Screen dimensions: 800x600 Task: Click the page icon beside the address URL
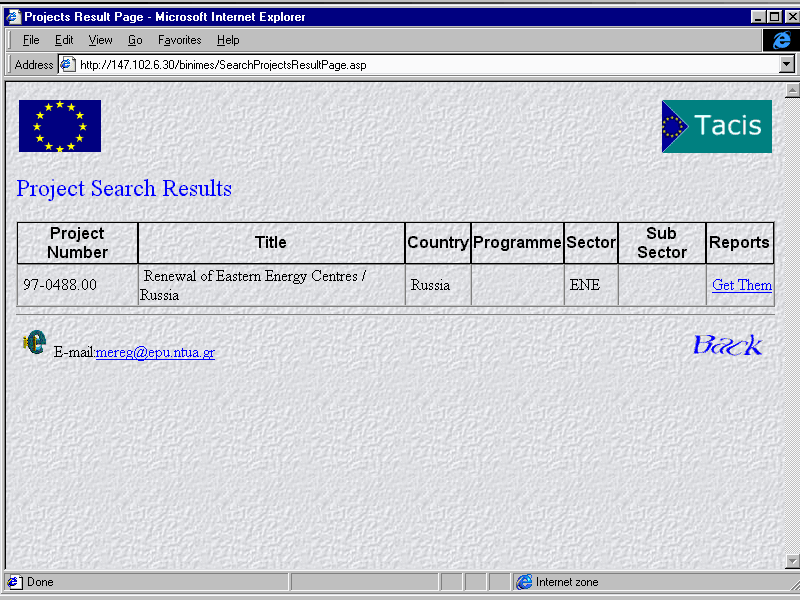(68, 64)
